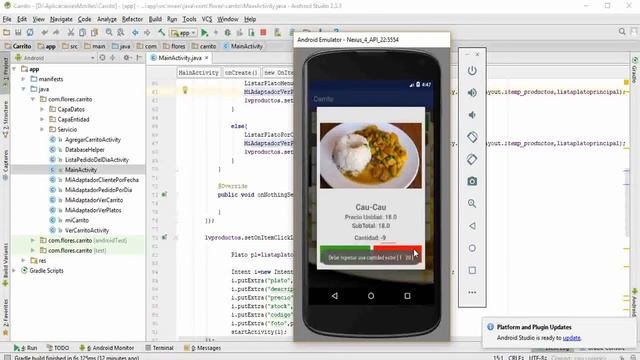Rotate emulator right

click(x=472, y=159)
